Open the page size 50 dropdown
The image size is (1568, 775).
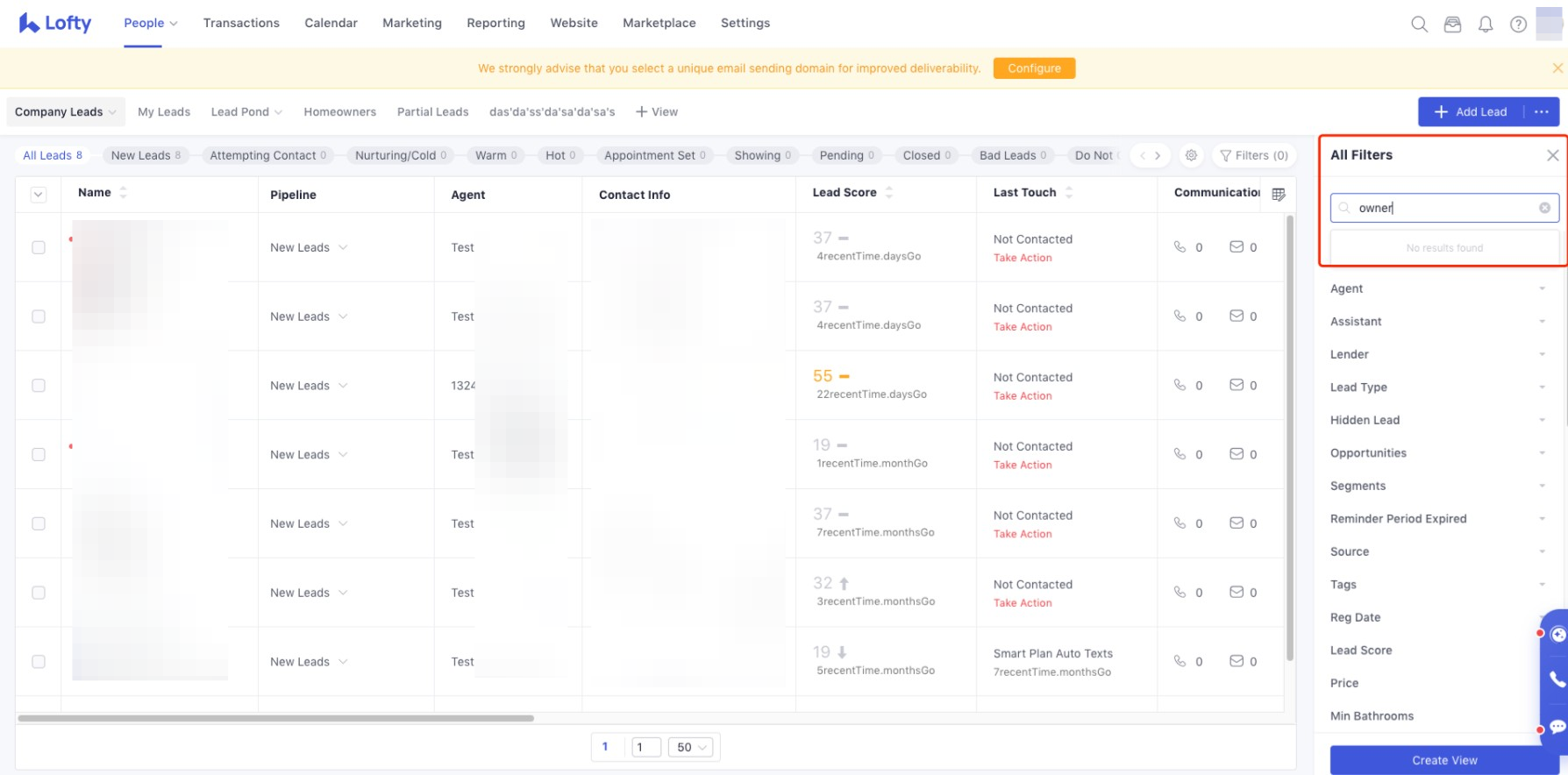pos(691,747)
